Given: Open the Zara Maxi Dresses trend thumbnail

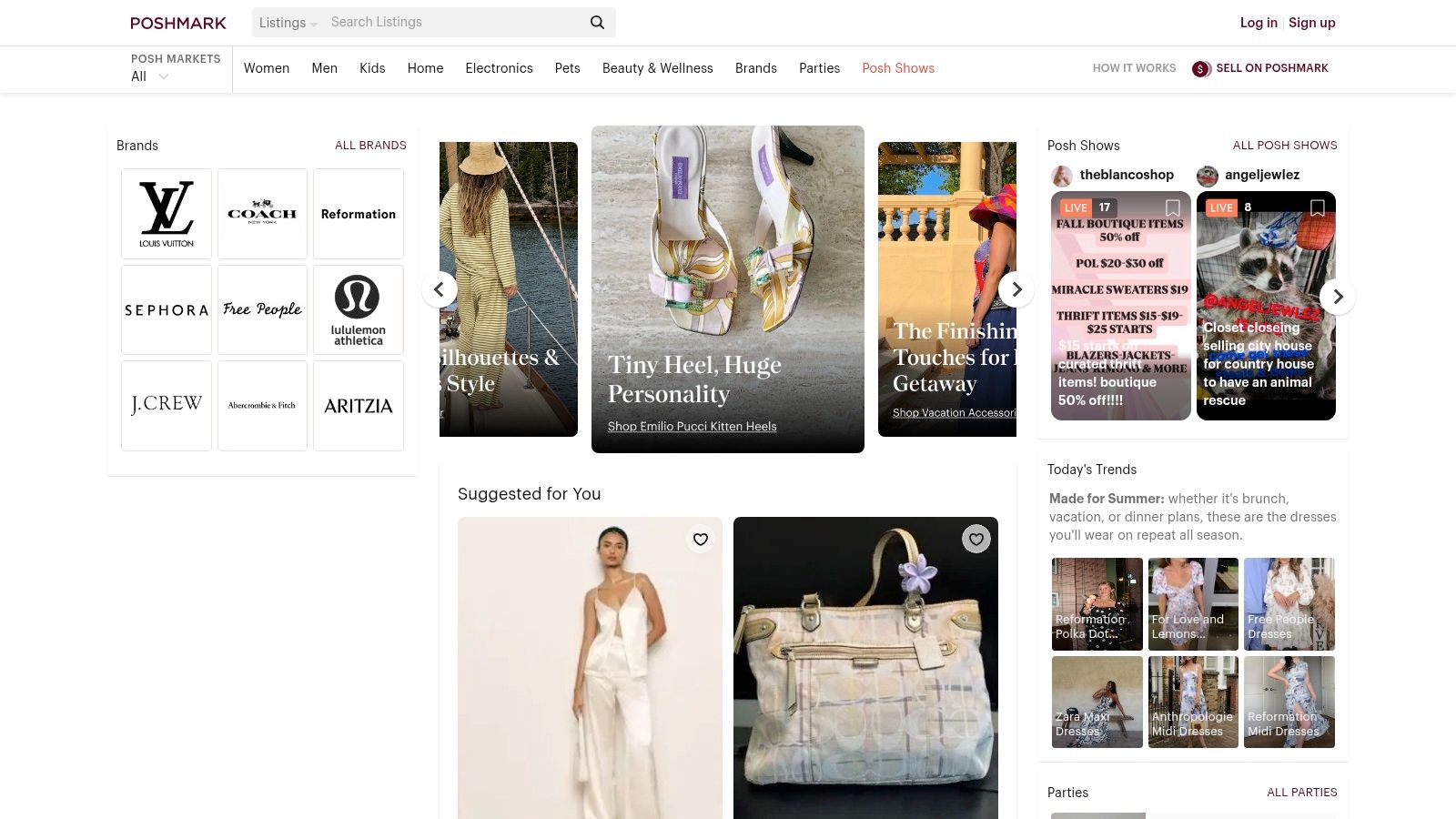Looking at the screenshot, I should coord(1097,702).
